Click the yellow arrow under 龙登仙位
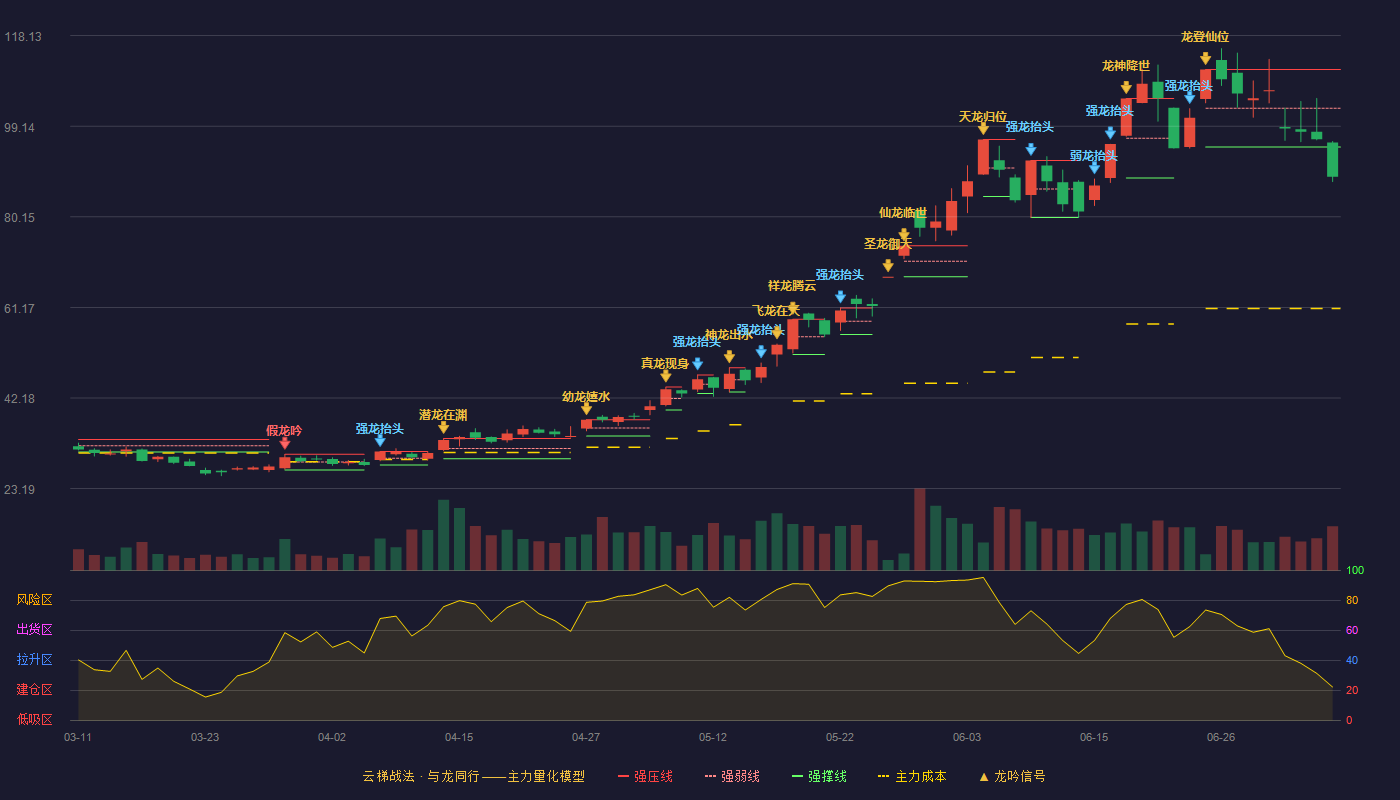Screen dimensions: 1400x800 coord(1205,59)
